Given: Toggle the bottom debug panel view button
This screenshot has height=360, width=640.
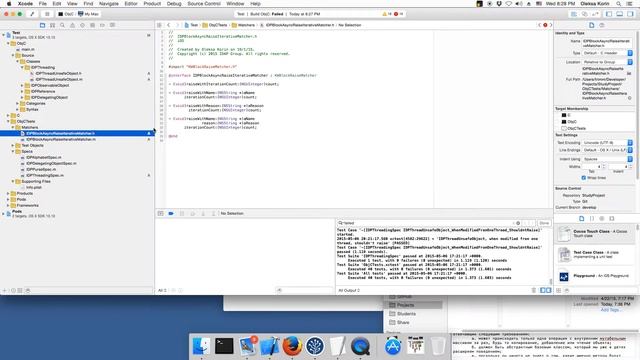Looking at the screenshot, I should tap(620, 14).
